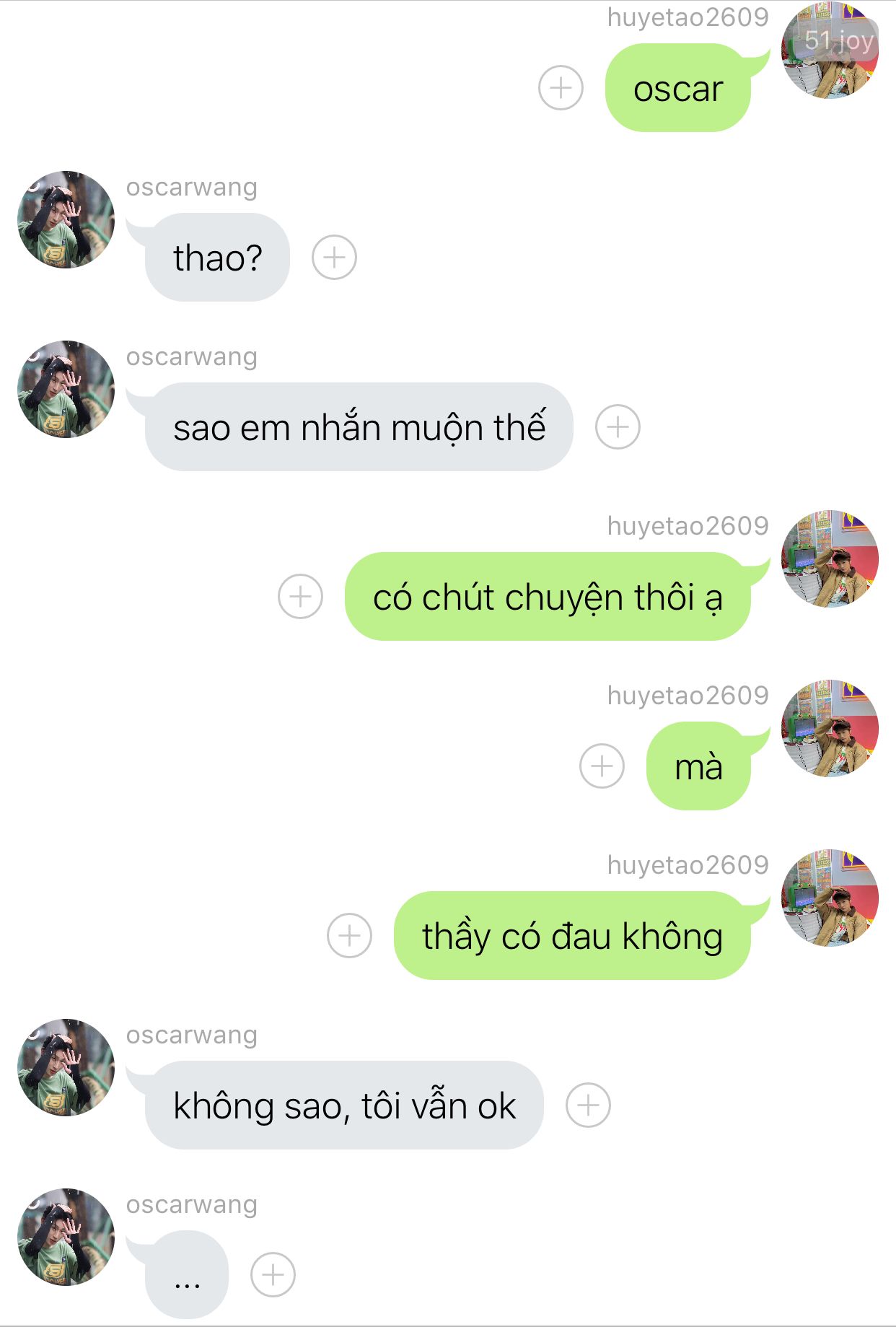896x1327 pixels.
Task: Select the '...' gray message bubble
Action: coord(187,1275)
